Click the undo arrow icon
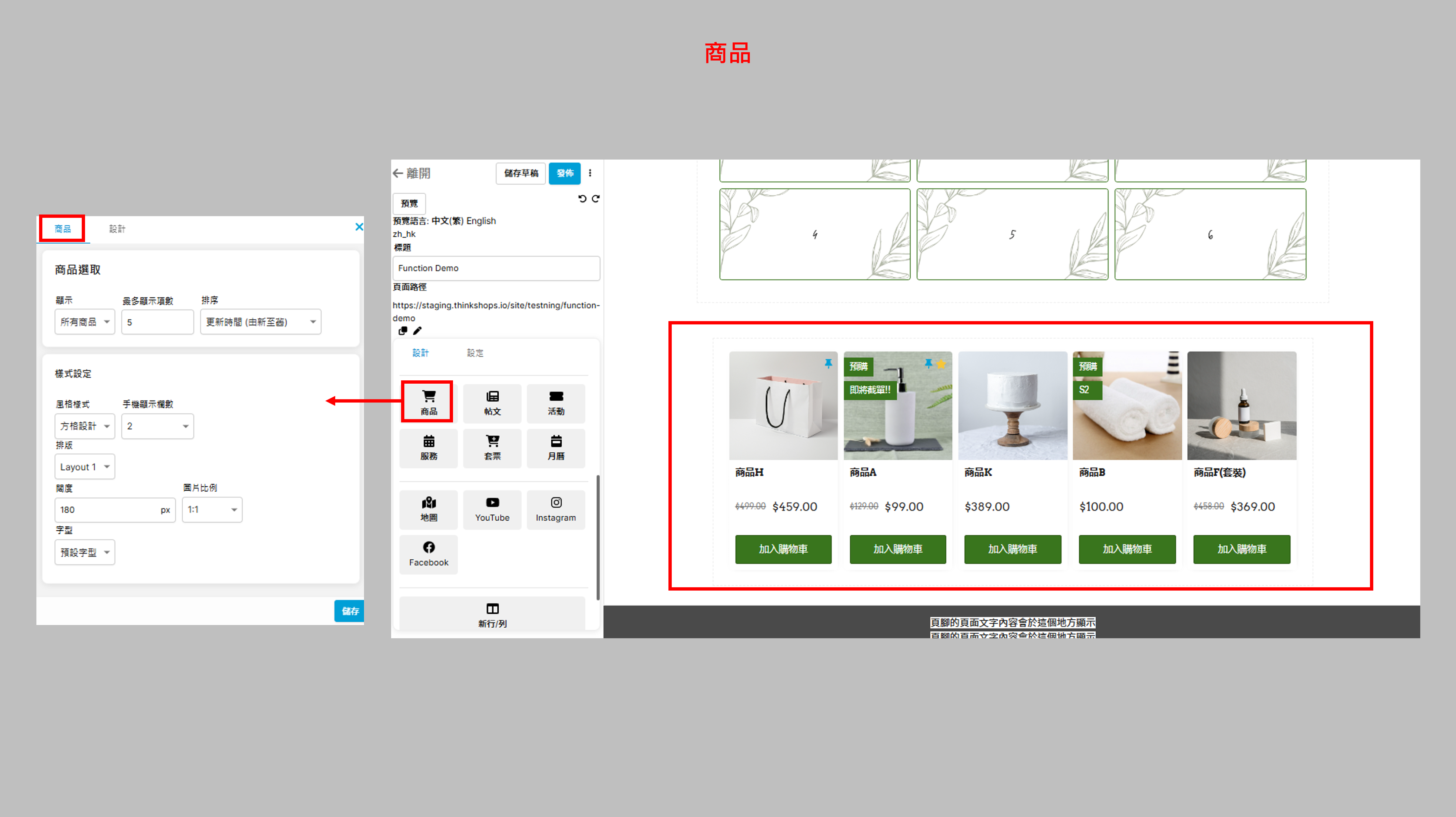The width and height of the screenshot is (1456, 817). [x=582, y=198]
